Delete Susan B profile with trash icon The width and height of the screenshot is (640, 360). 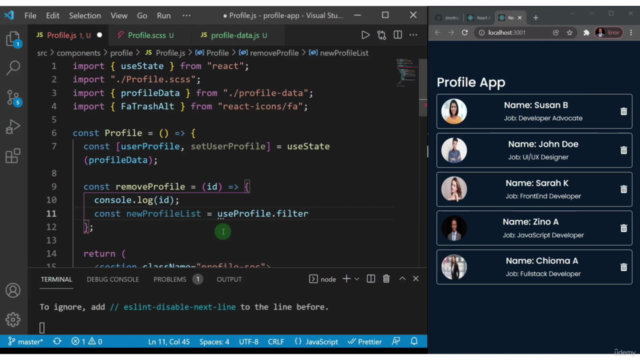pyautogui.click(x=624, y=111)
